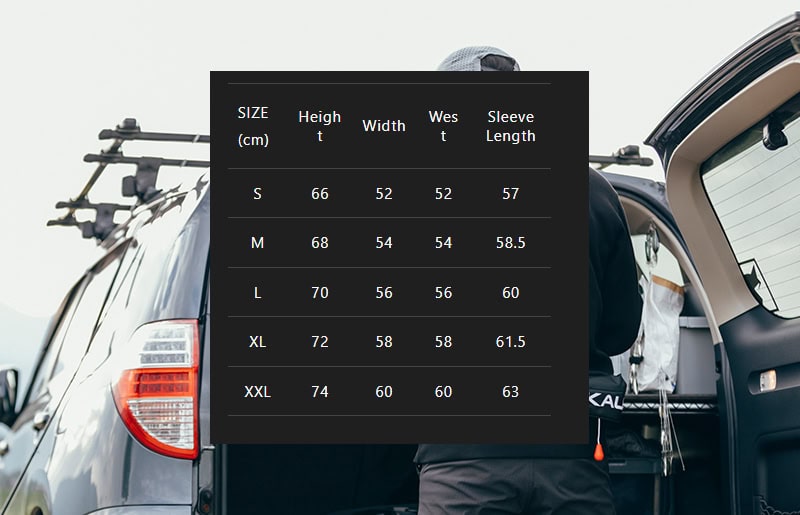Click the sleeve length value 63
This screenshot has width=800, height=515.
pyautogui.click(x=511, y=391)
